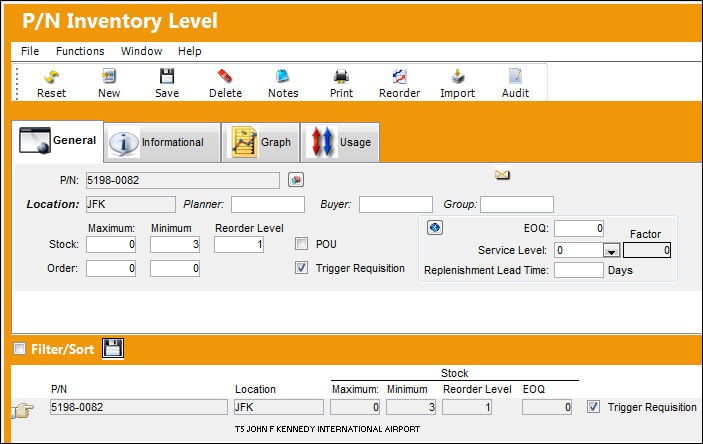The image size is (703, 444).
Task: Switch to the Informational tab
Action: coord(162,143)
